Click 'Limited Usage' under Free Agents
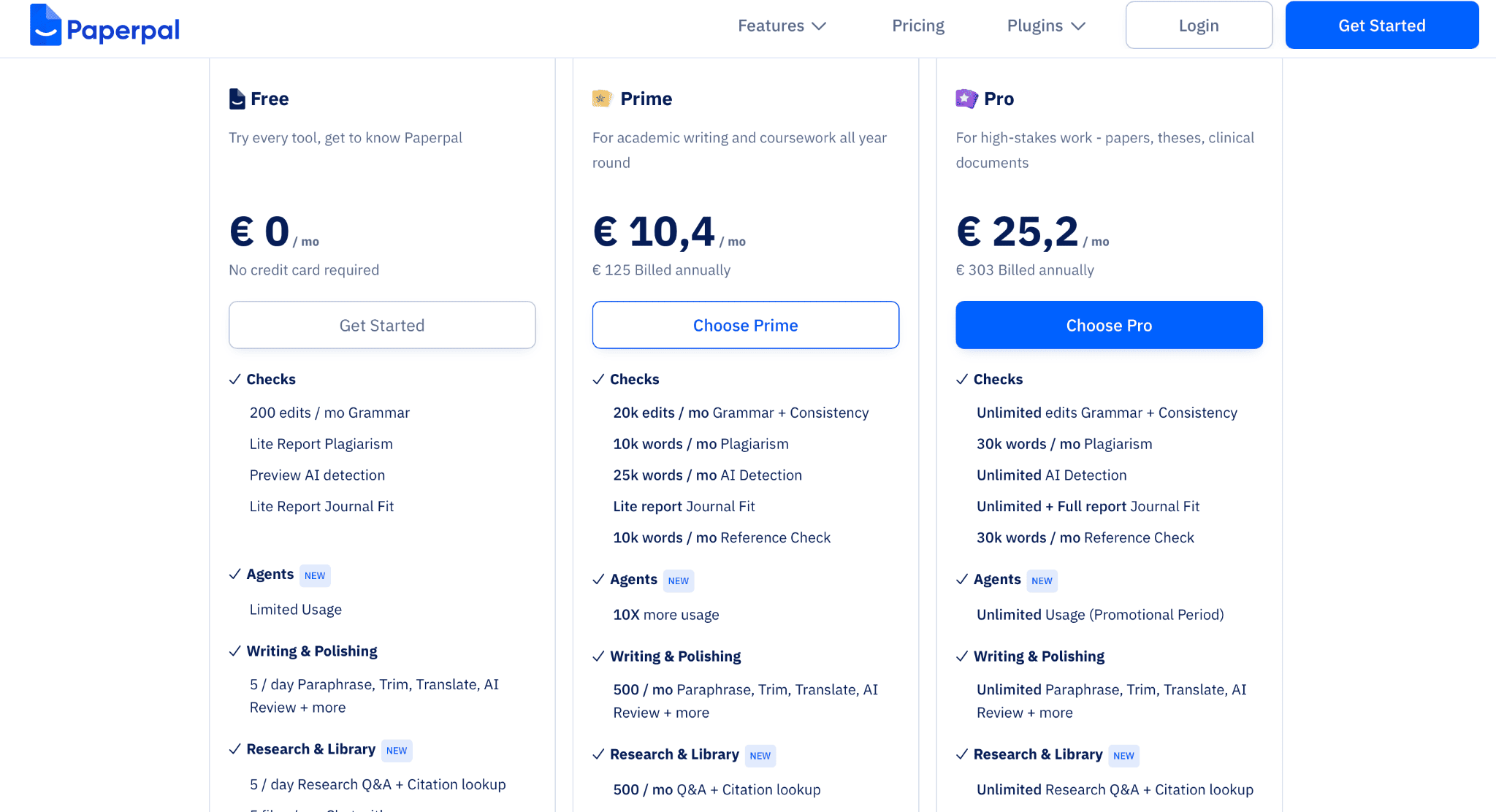This screenshot has width=1496, height=812. (295, 610)
